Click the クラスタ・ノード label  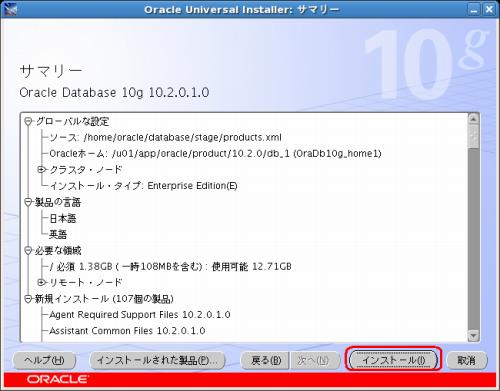[x=86, y=170]
